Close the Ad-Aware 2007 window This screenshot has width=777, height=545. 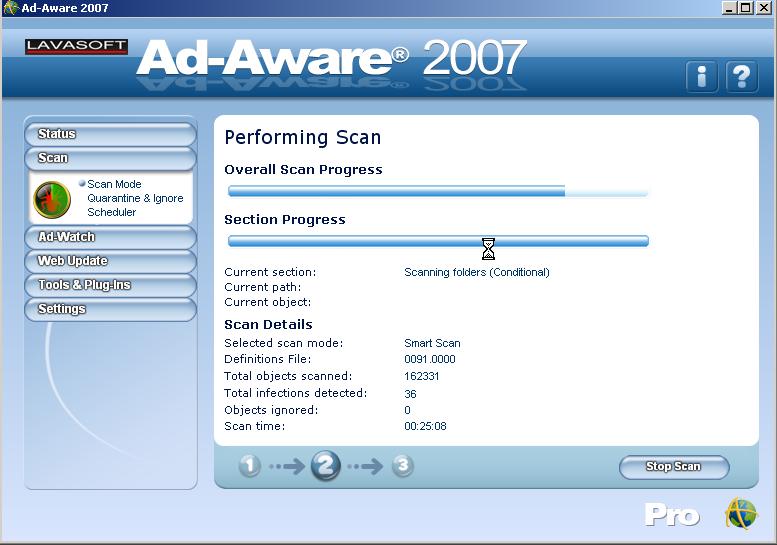(764, 7)
